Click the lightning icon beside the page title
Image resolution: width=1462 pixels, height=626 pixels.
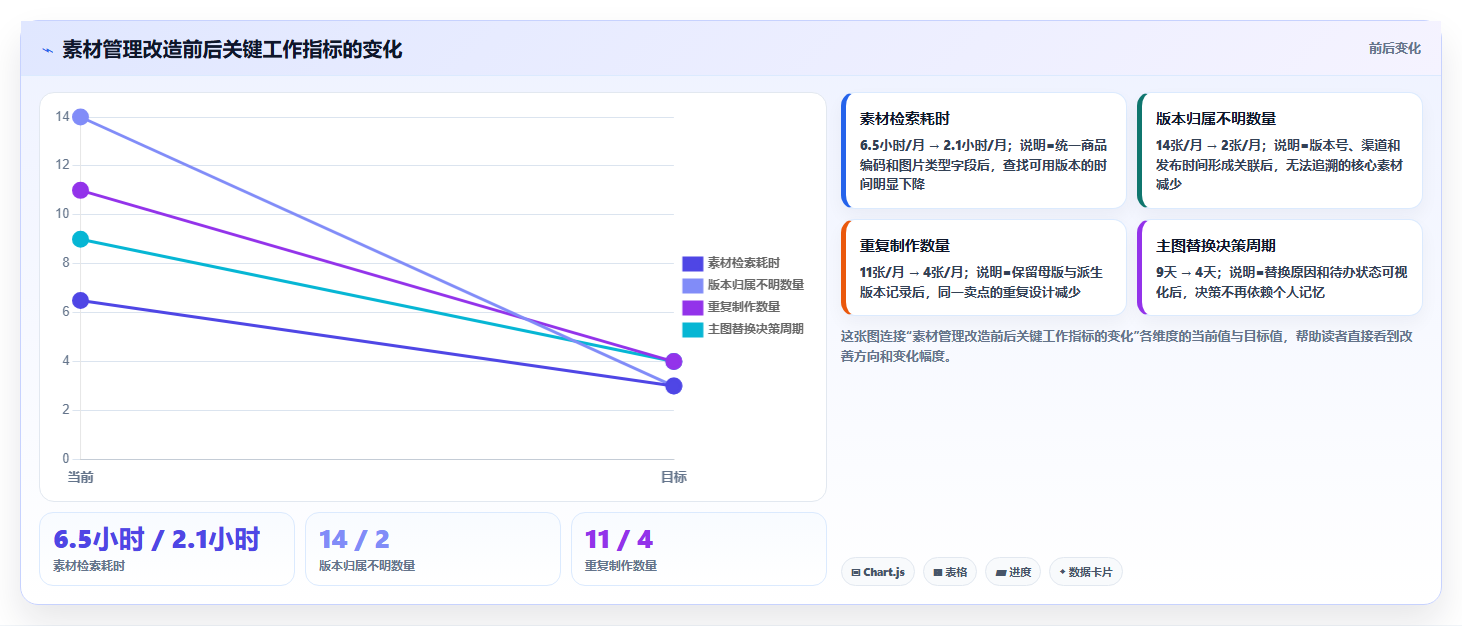point(47,50)
